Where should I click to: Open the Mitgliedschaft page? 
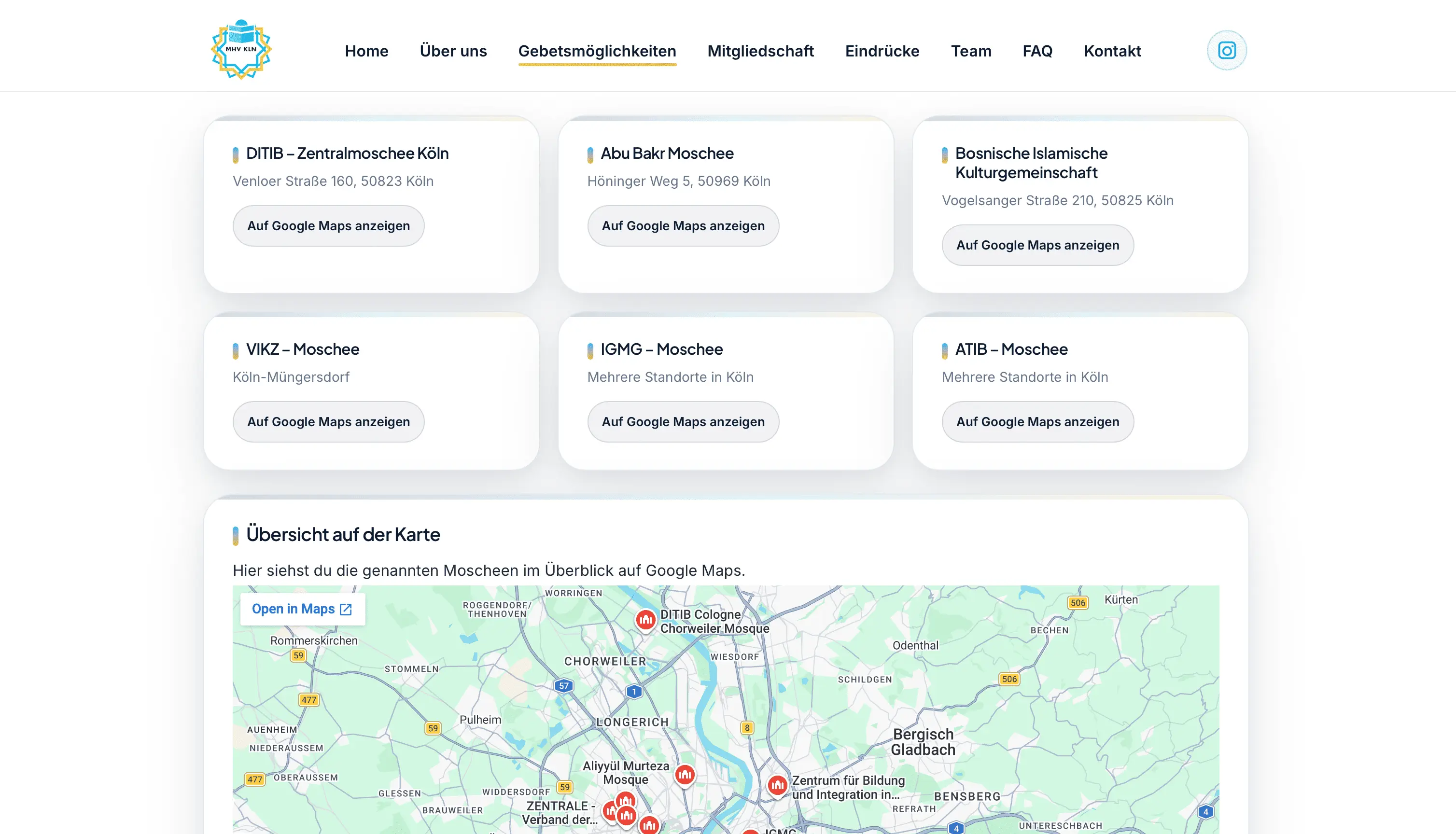[760, 51]
